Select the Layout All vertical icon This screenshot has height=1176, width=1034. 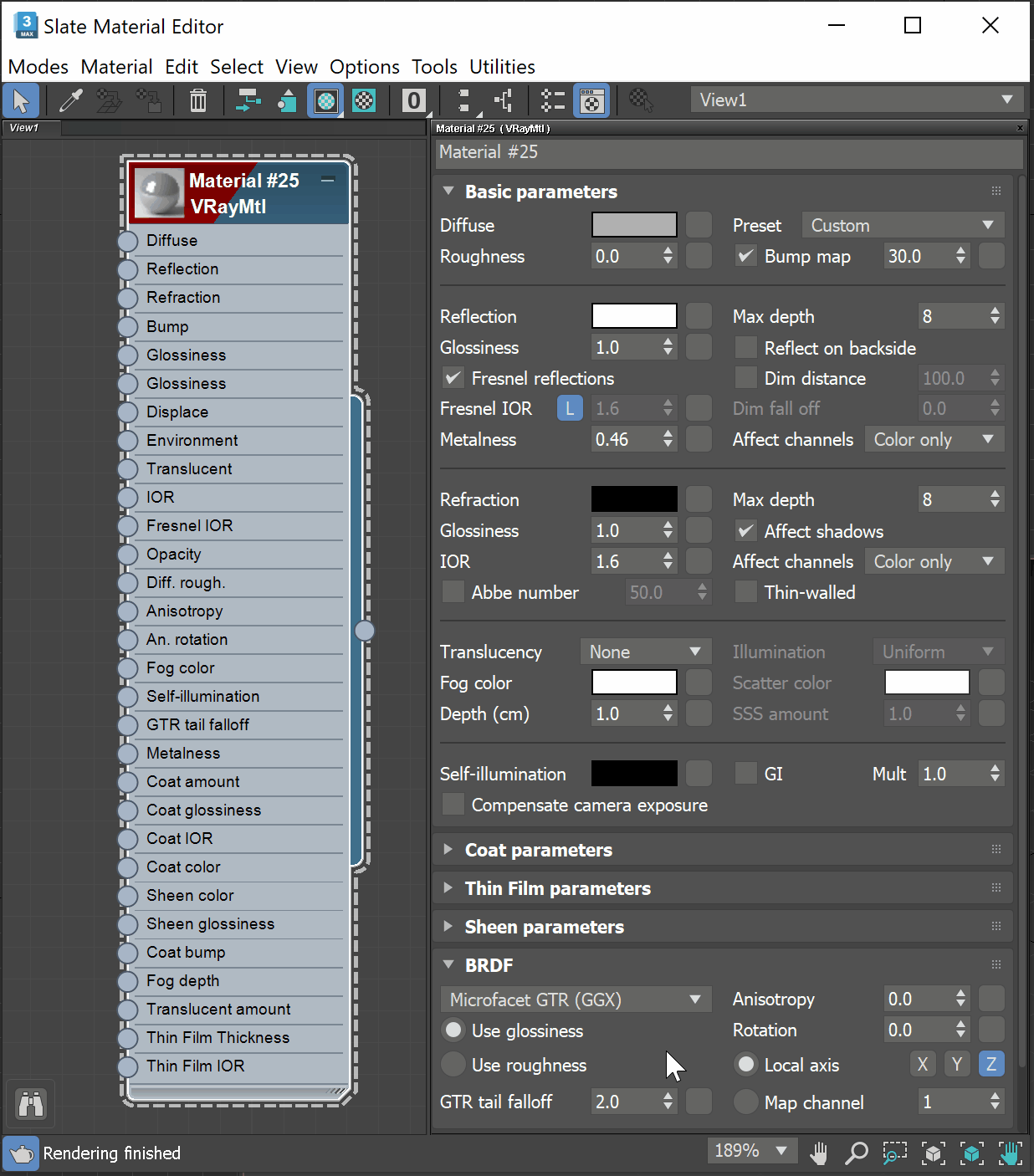pos(462,100)
